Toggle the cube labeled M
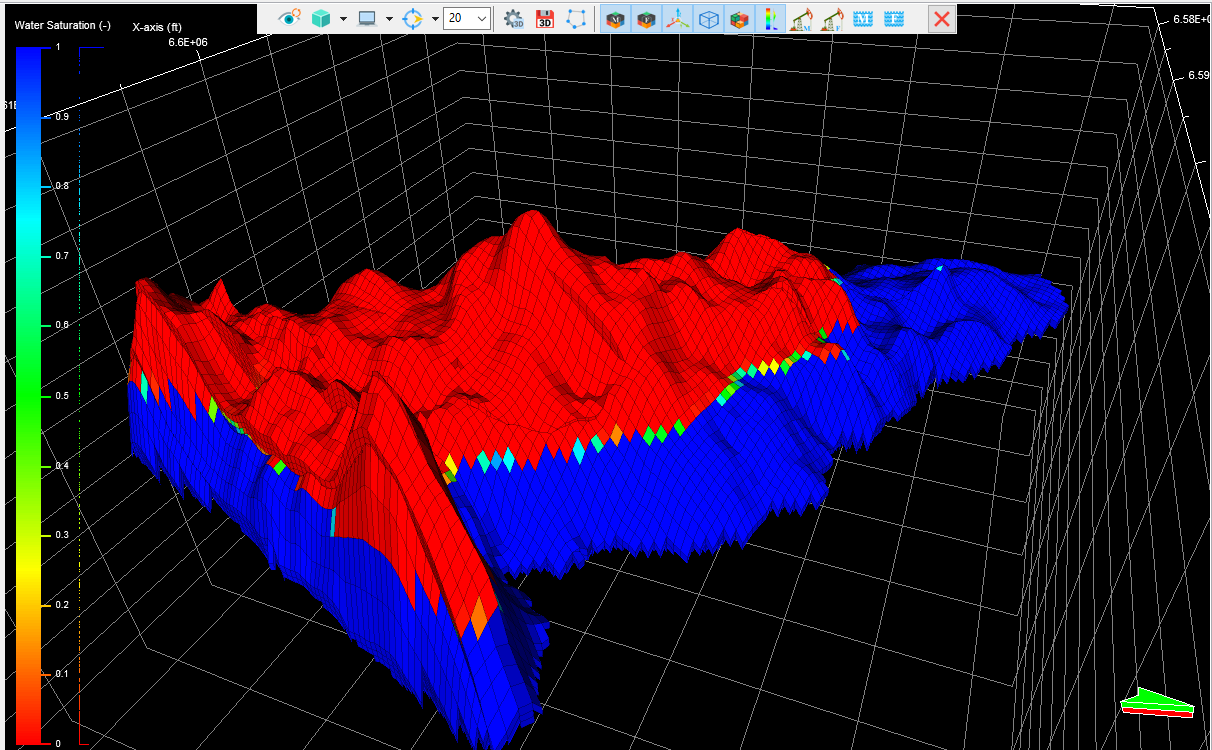Image resolution: width=1212 pixels, height=750 pixels. pos(616,18)
